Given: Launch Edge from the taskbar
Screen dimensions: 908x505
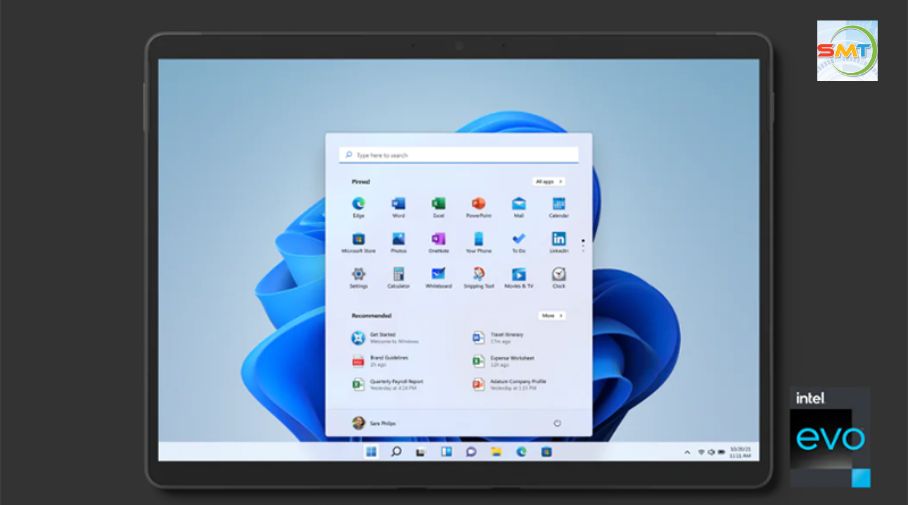Looking at the screenshot, I should [x=521, y=452].
